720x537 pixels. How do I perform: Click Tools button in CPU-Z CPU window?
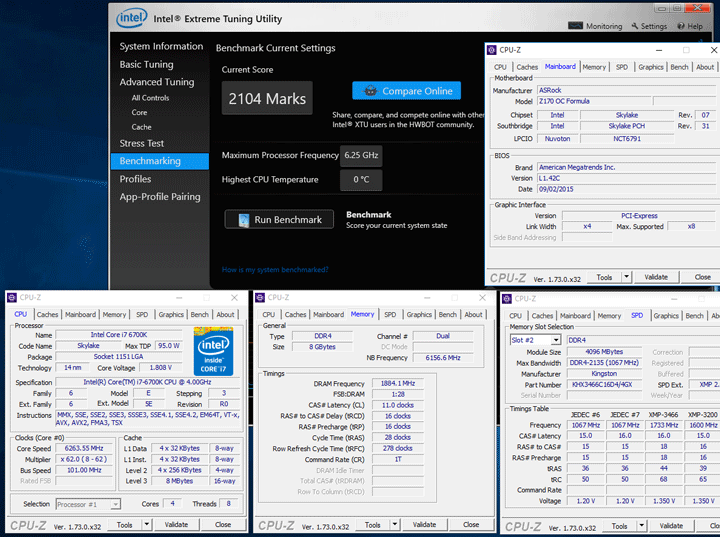124,524
